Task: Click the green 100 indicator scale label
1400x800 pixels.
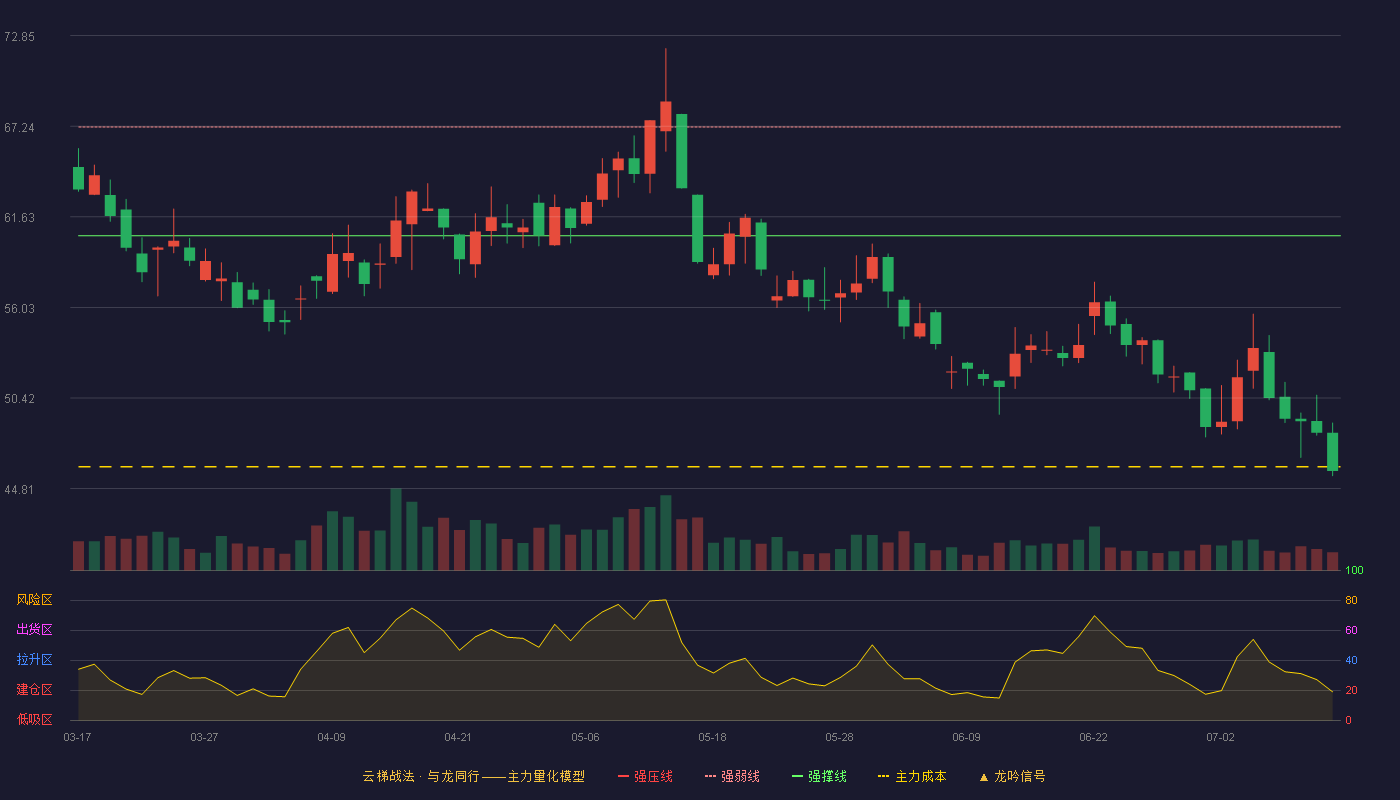Action: pos(1354,570)
